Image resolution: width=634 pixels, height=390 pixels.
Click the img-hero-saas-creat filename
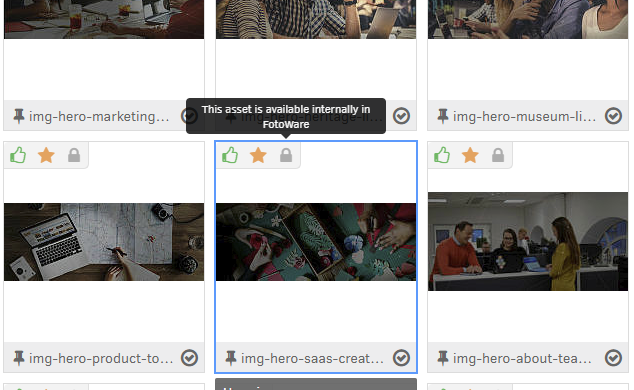point(313,358)
